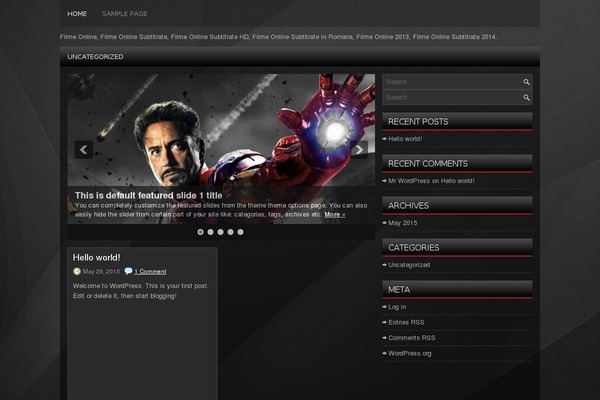
Task: Open Uncategorized in Categories widget
Action: tap(409, 265)
